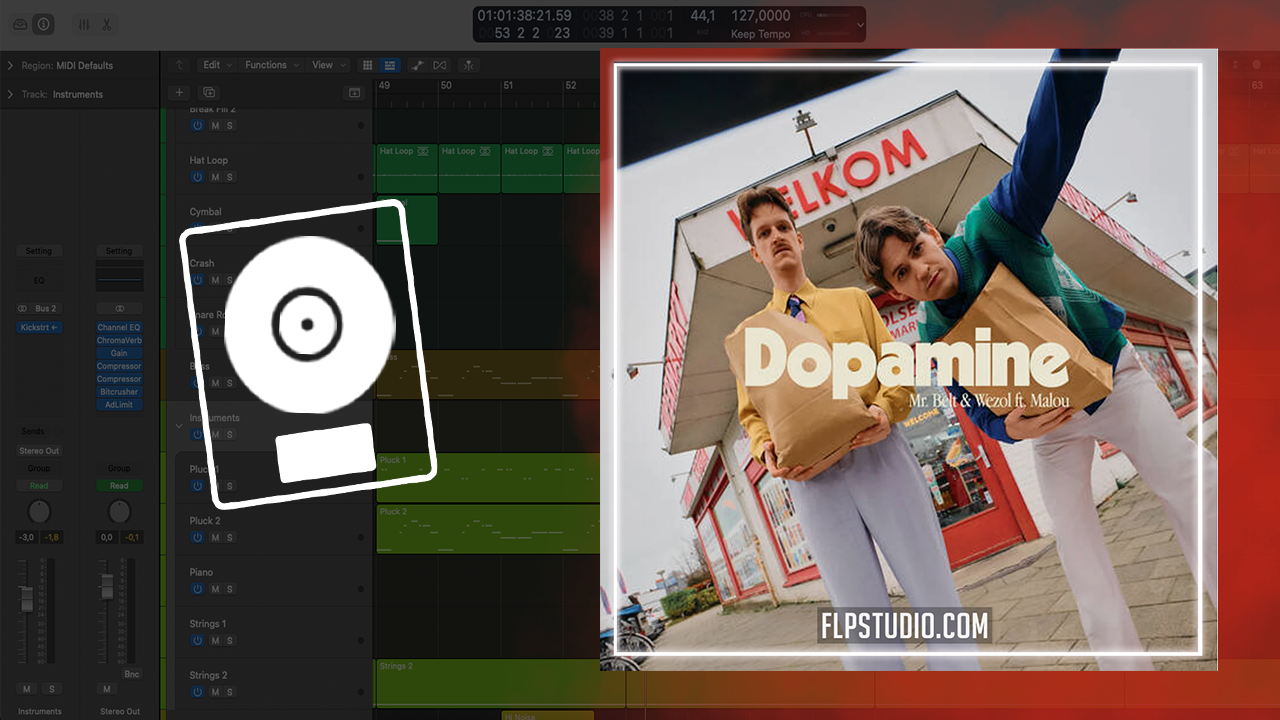
Task: Click the add new track plus button
Action: (179, 92)
